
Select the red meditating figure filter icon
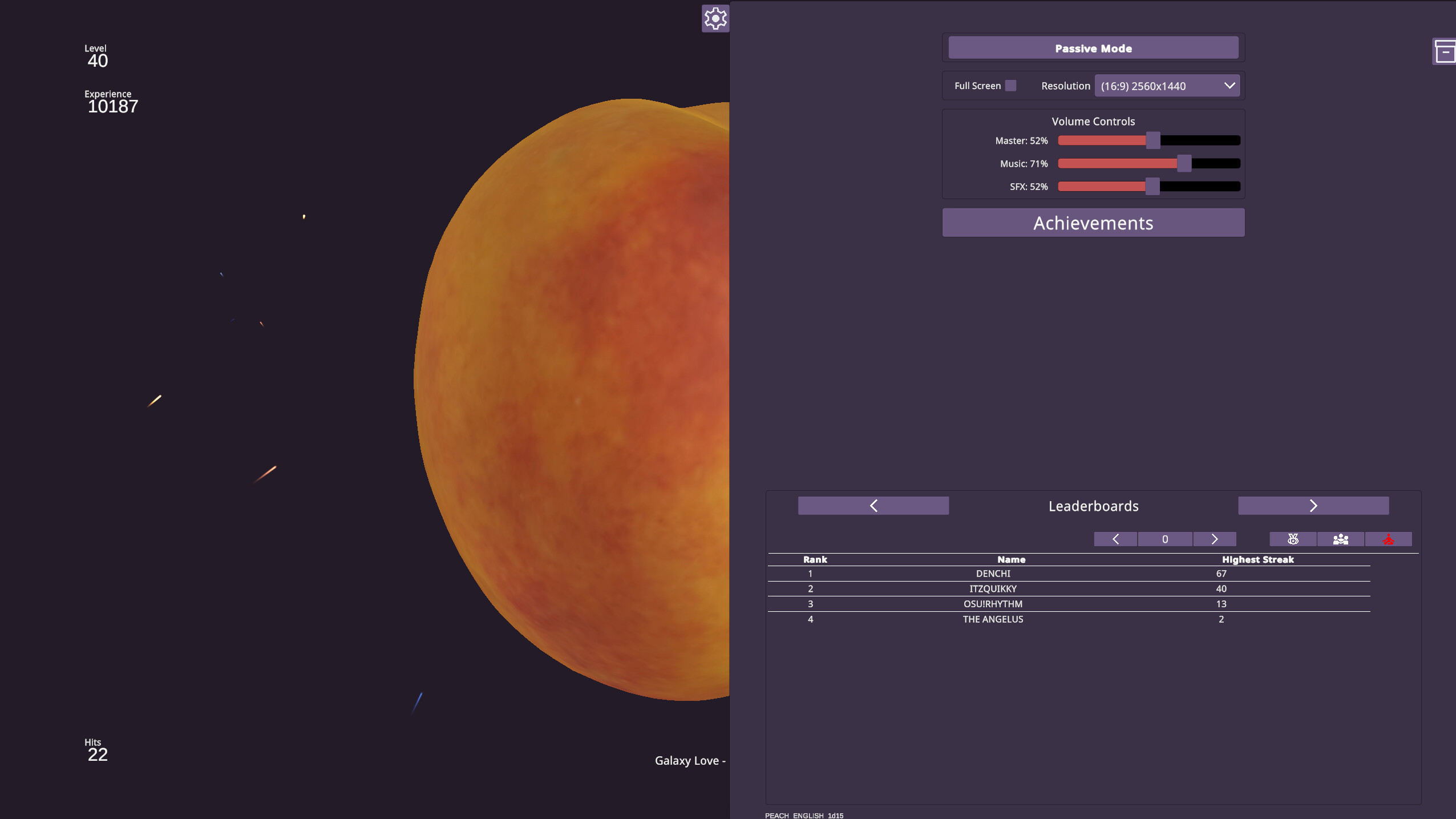click(x=1389, y=539)
